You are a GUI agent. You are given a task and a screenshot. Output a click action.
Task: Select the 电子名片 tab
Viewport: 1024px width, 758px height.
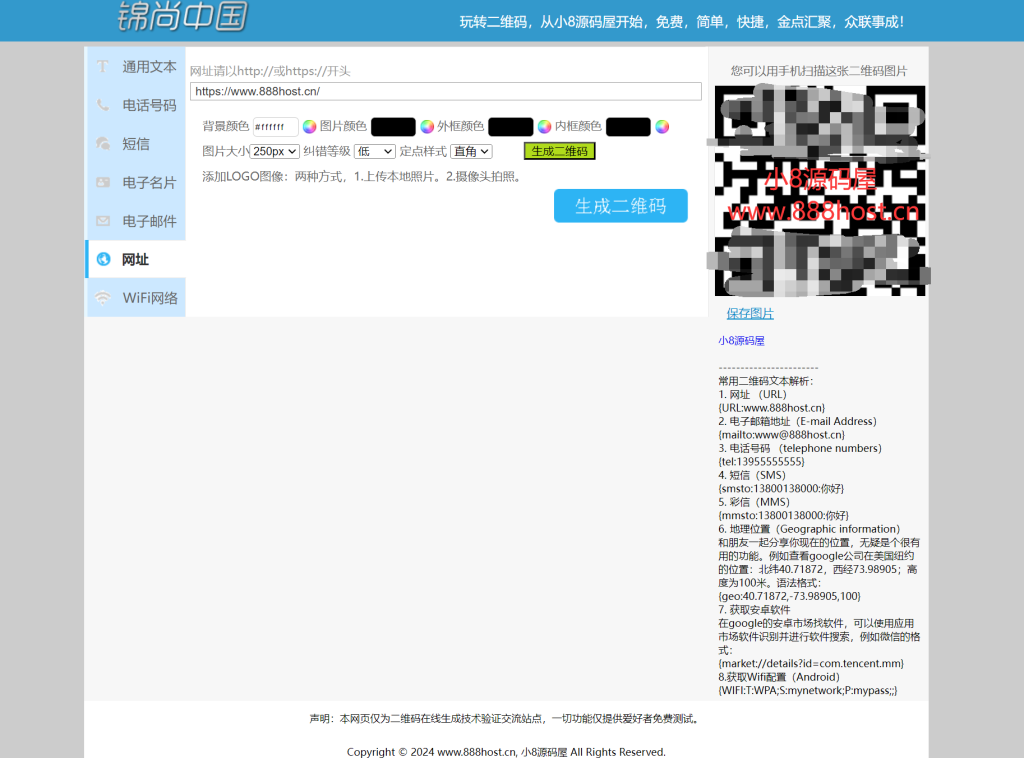pos(136,182)
